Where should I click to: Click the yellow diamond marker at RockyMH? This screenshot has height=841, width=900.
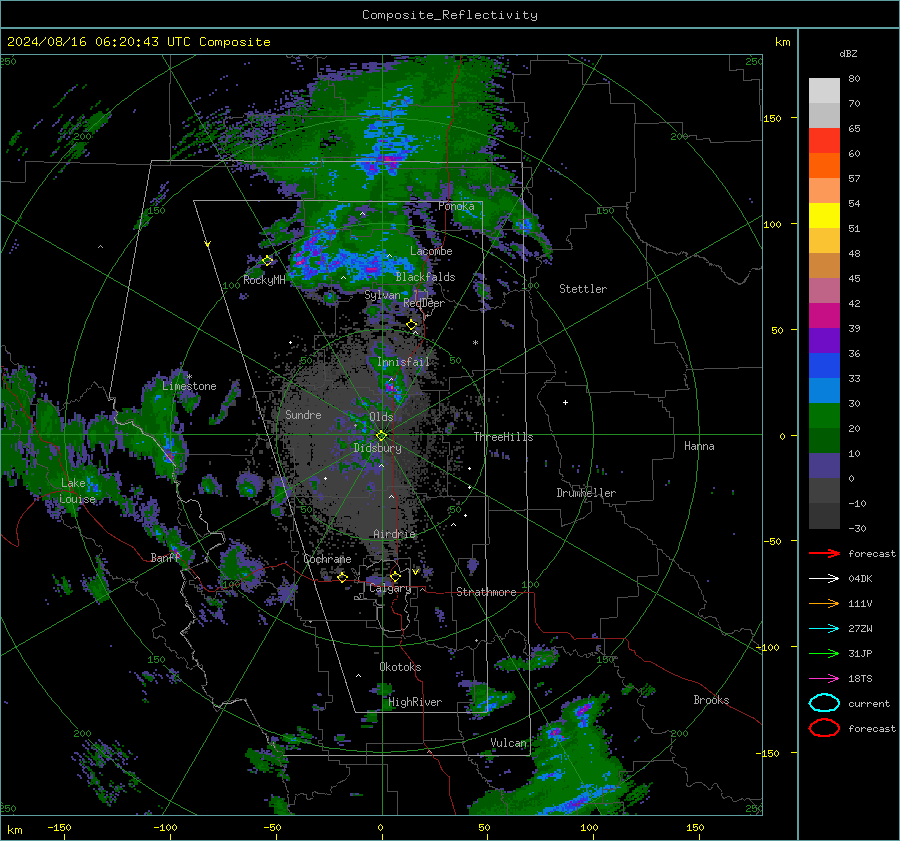tap(267, 261)
